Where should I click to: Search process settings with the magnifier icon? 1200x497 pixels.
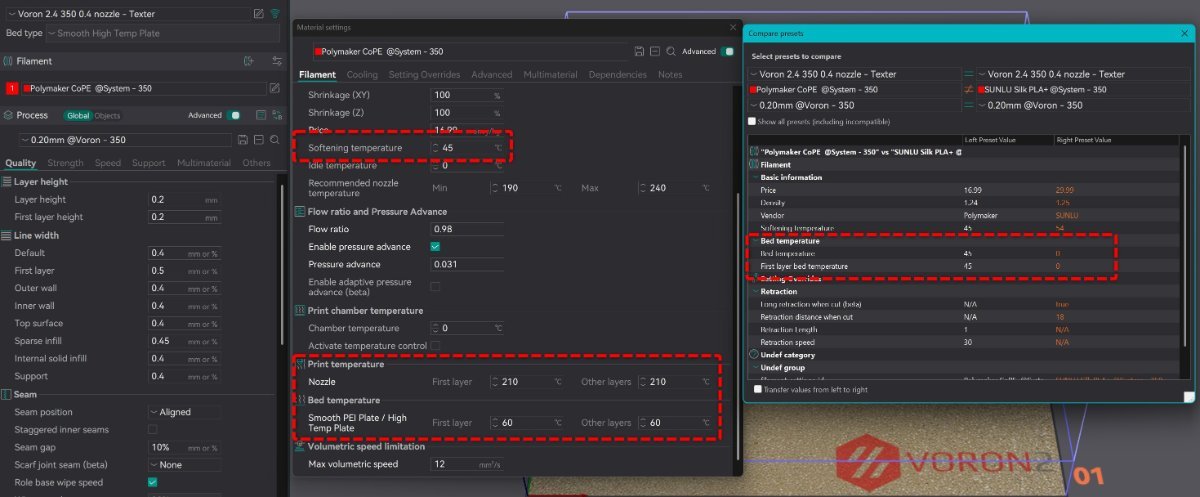click(275, 140)
